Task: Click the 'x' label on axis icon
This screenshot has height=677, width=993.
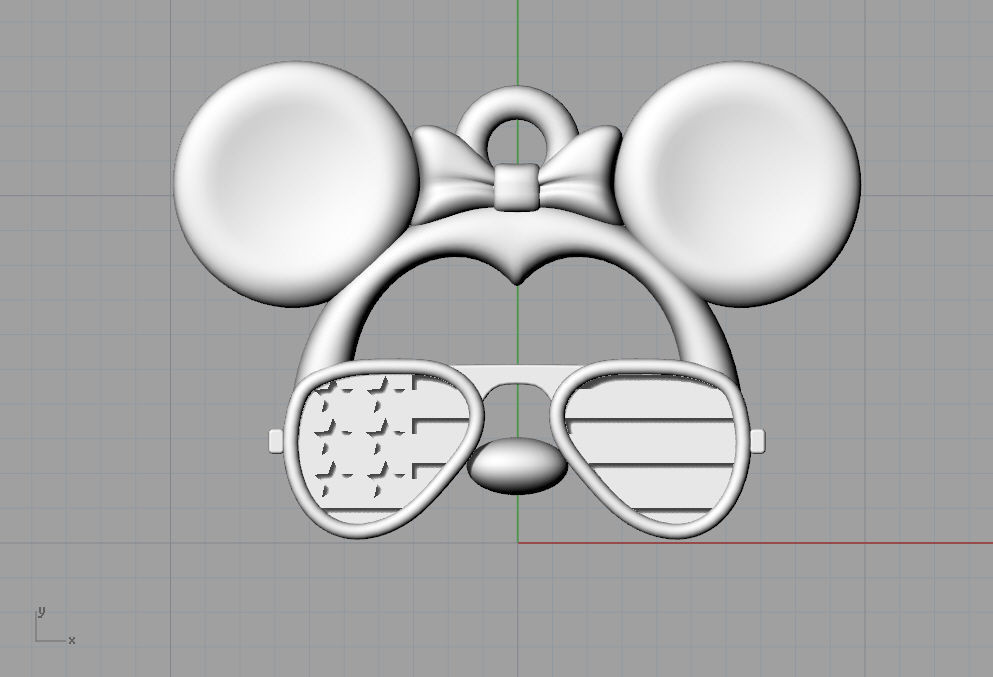Action: 72,640
